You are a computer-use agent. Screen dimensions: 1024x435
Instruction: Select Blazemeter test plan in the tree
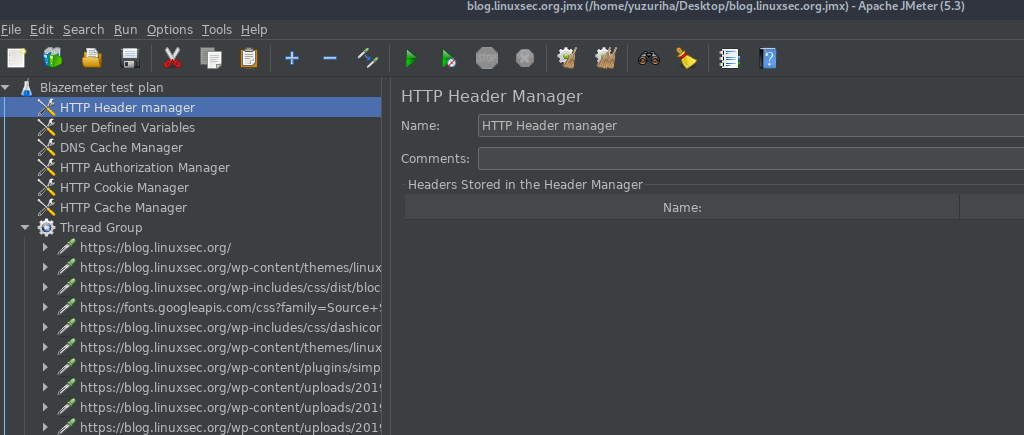coord(102,88)
